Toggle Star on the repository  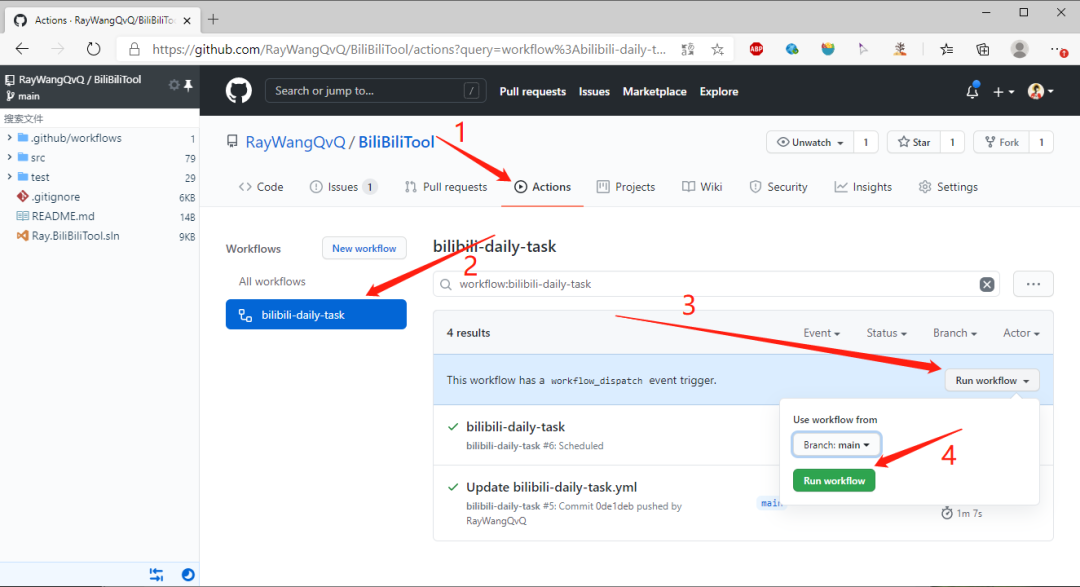tap(914, 142)
